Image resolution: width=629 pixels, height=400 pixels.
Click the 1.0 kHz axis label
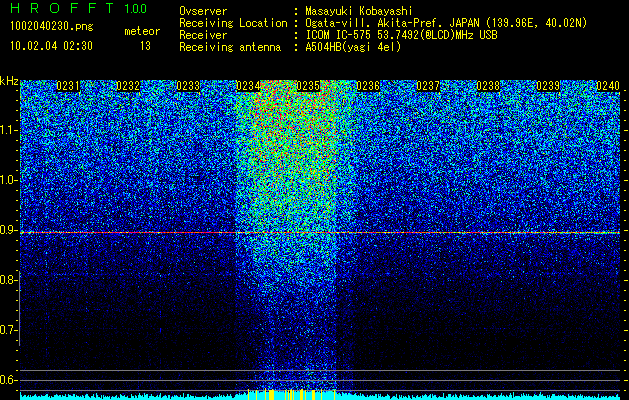click(8, 180)
